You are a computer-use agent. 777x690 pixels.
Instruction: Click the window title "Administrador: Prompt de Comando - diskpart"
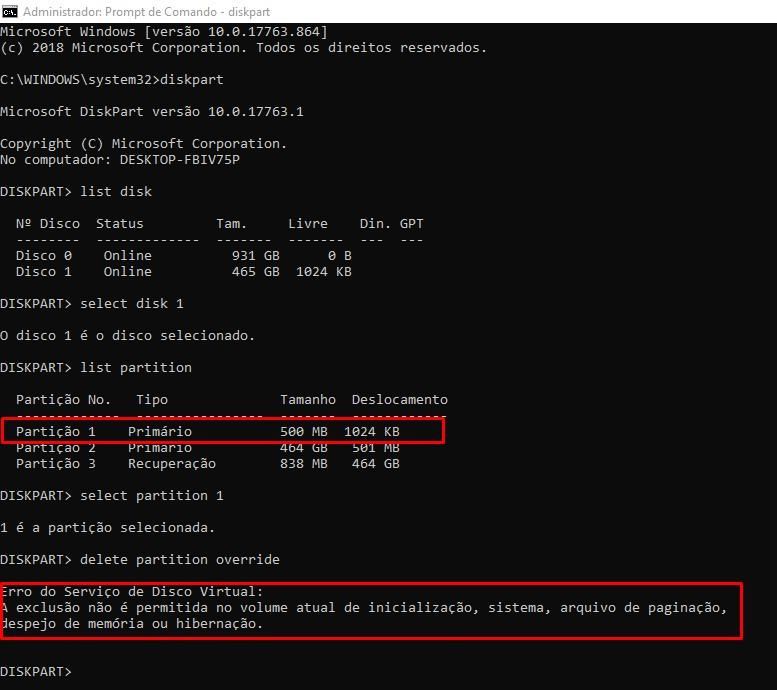pos(147,11)
